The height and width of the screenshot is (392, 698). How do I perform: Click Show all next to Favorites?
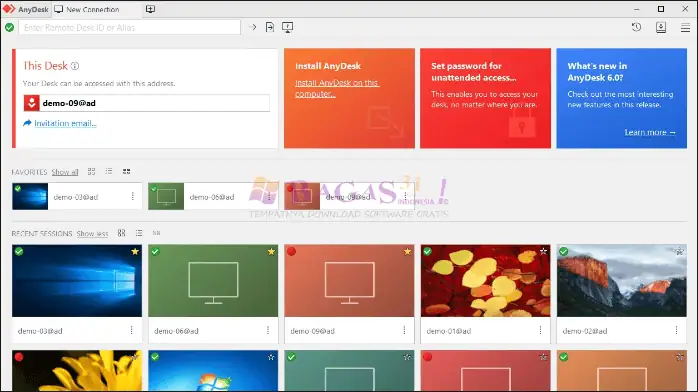[65, 172]
